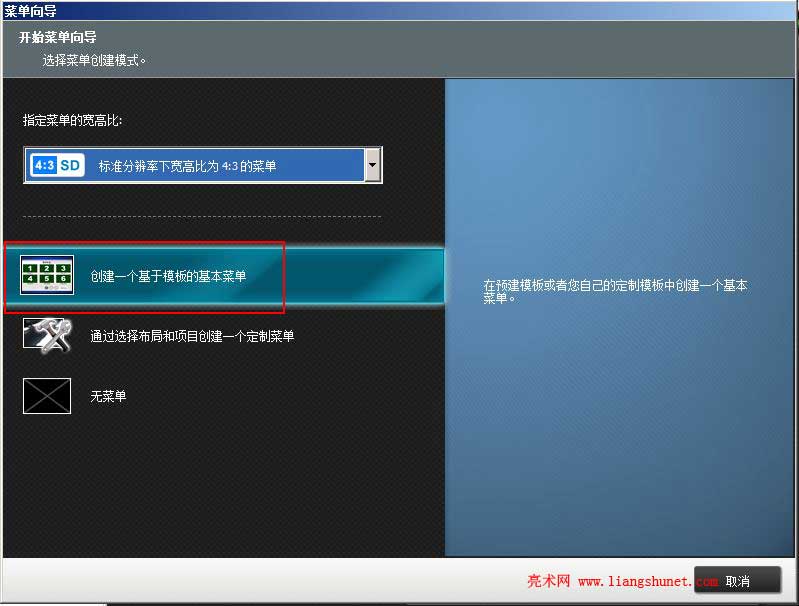Click the 指定菜单的宽高比 label
The image size is (799, 606).
coord(72,120)
